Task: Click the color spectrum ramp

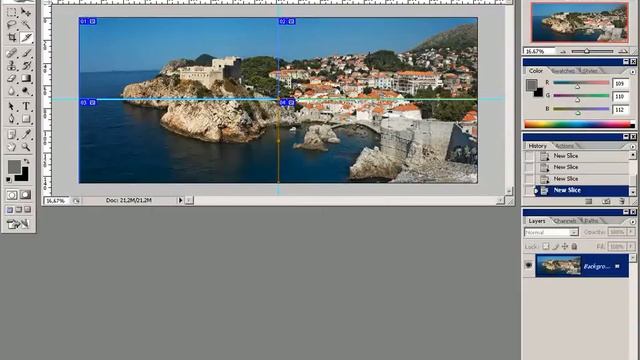Action: pos(579,124)
